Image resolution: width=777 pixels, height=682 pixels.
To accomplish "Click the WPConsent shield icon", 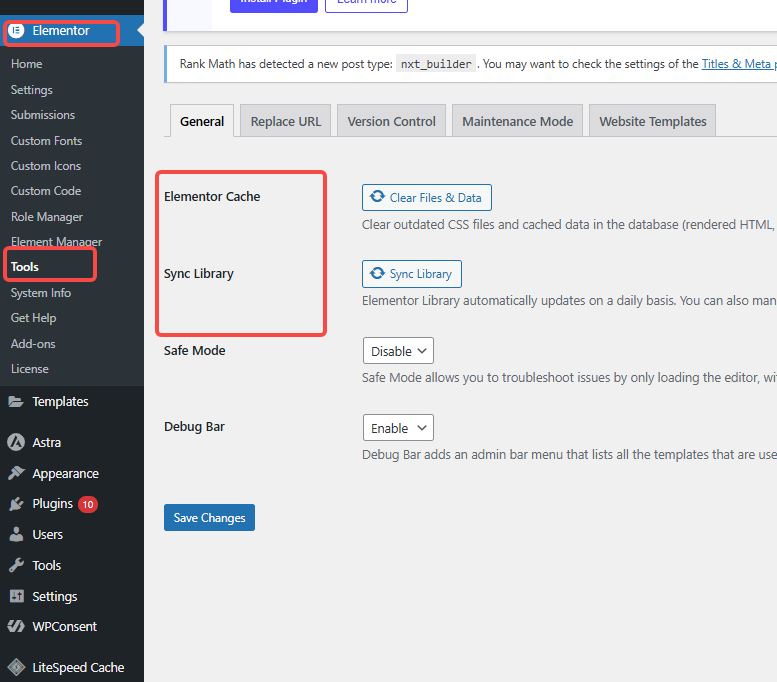I will pyautogui.click(x=16, y=627).
